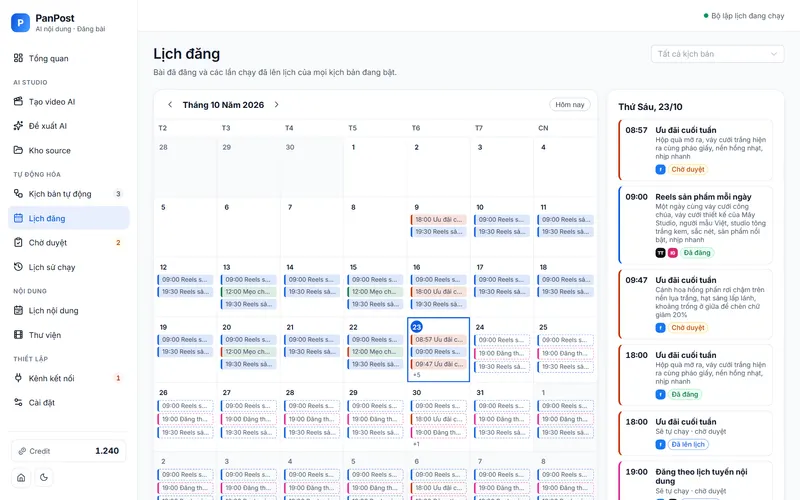Expand +1 more events on day 30
Screen dimensions: 800x500
coord(416,444)
